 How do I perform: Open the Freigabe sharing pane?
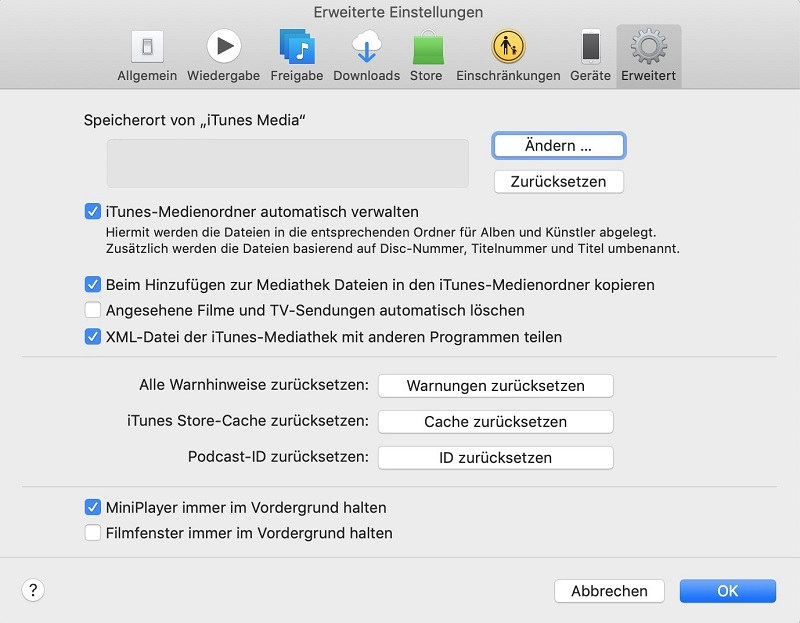[297, 56]
